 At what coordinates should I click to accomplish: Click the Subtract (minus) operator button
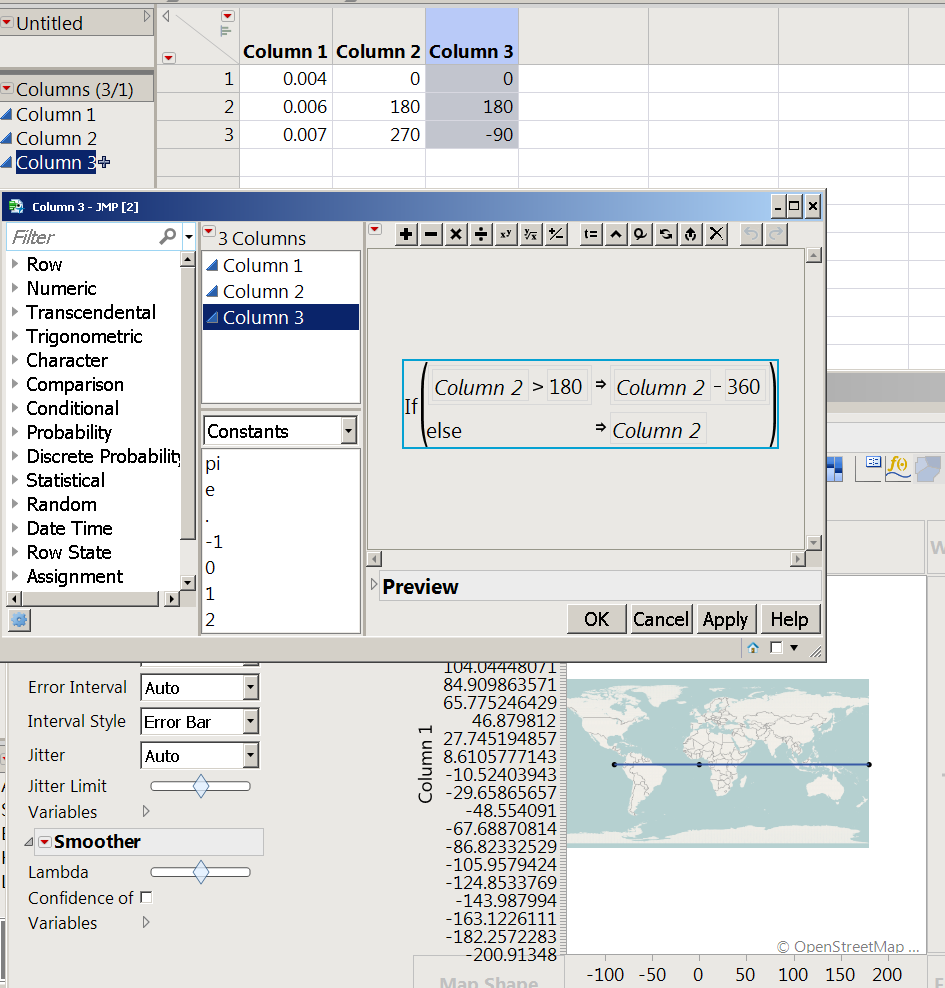(431, 234)
